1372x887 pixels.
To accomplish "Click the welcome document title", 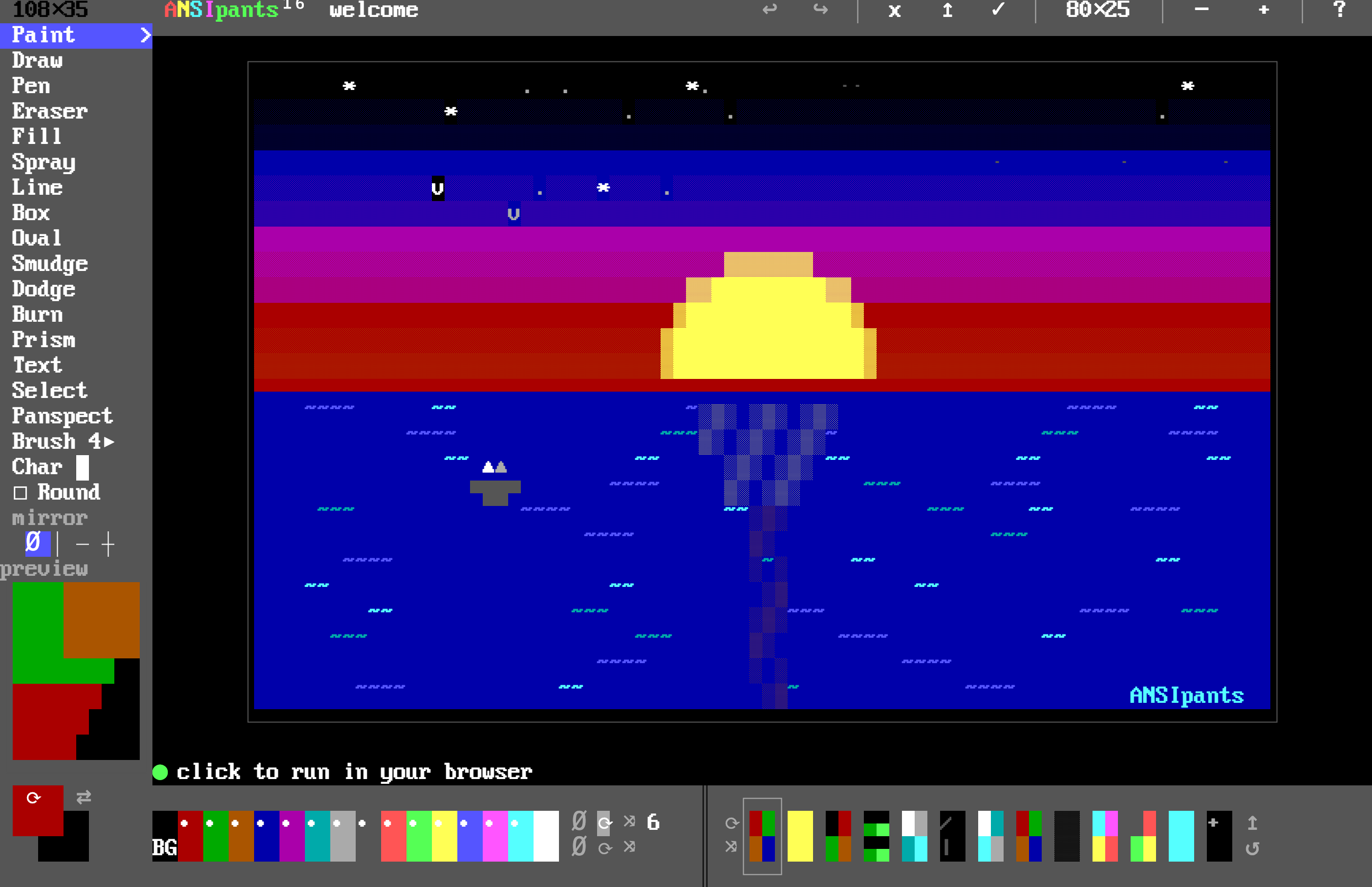I will click(x=374, y=10).
